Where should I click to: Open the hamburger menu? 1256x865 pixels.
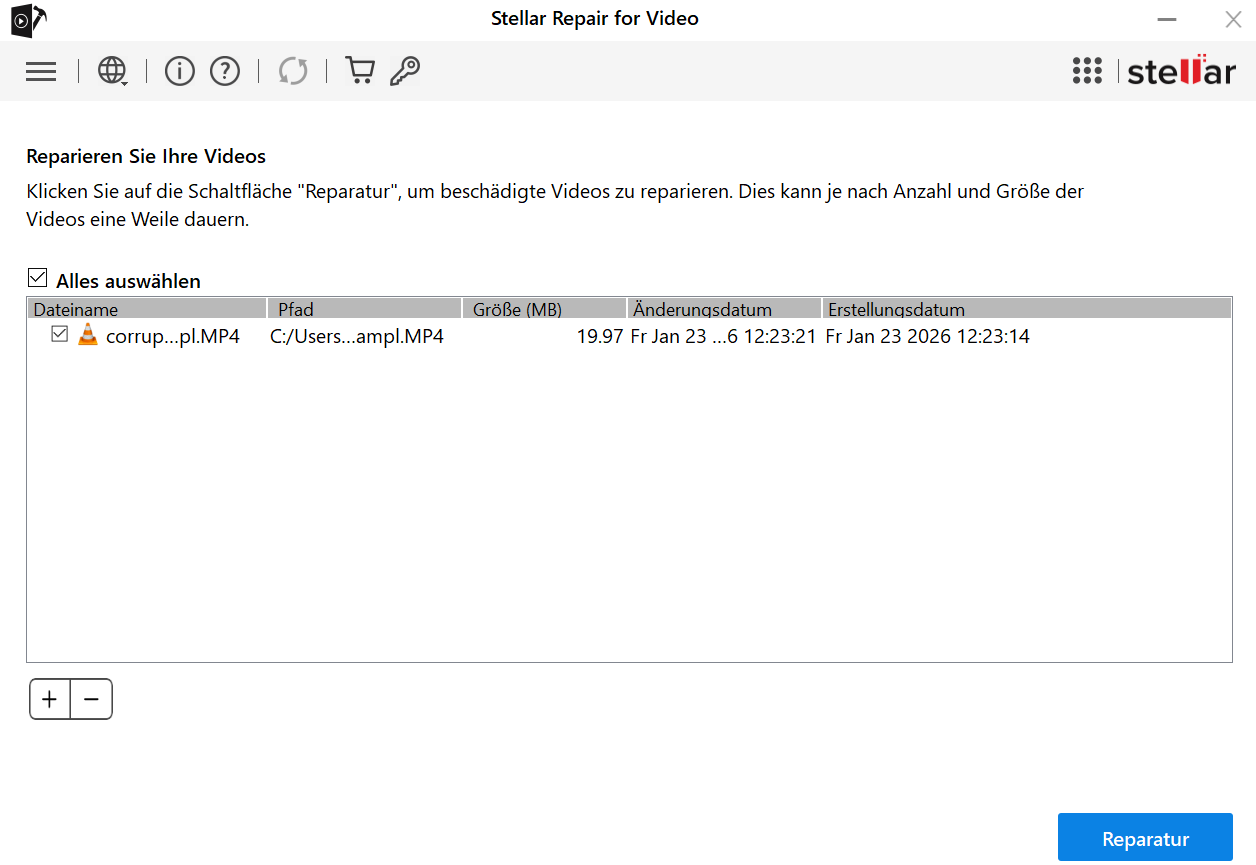41,71
